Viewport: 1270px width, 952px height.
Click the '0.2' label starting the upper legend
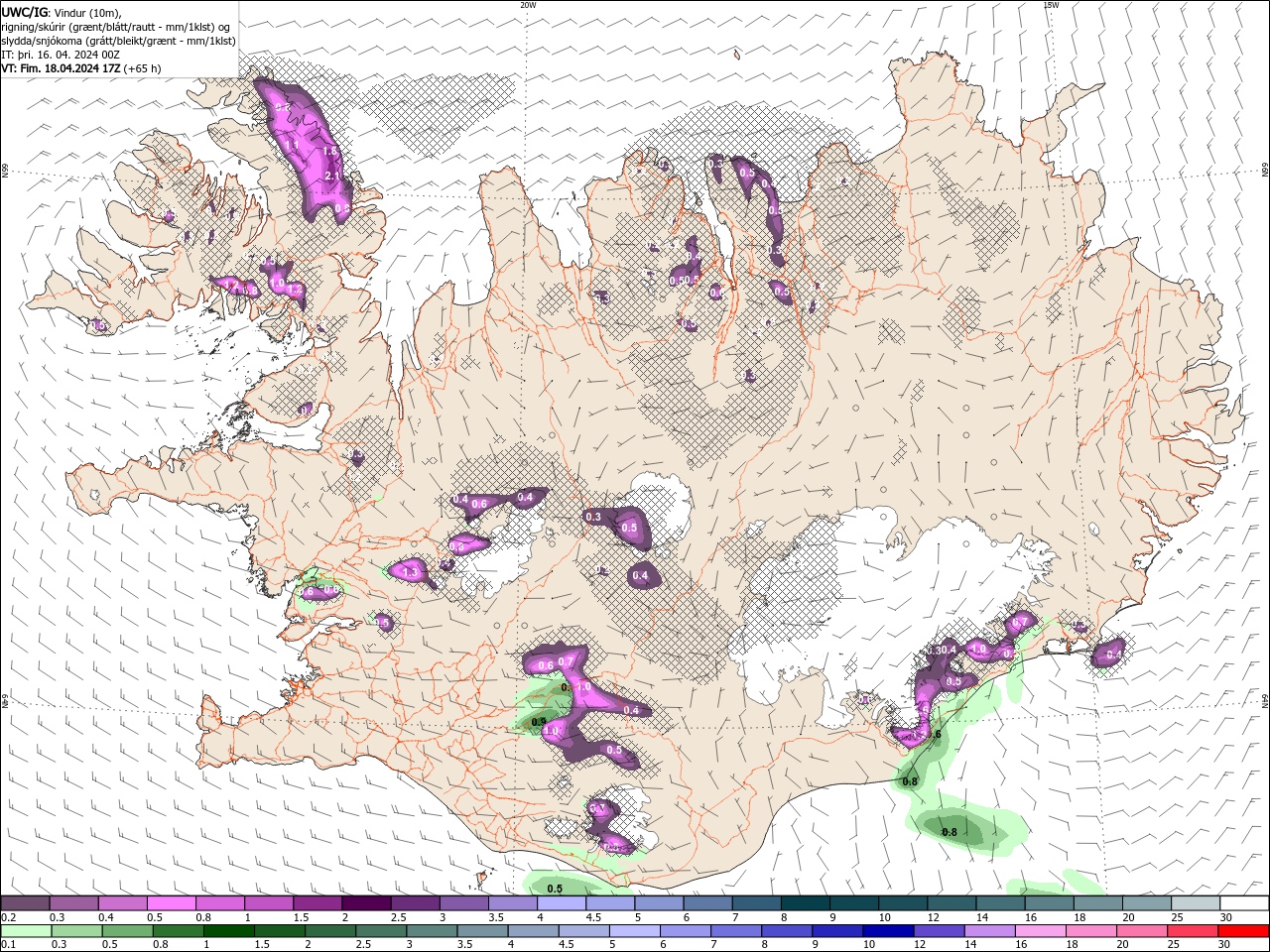point(8,917)
